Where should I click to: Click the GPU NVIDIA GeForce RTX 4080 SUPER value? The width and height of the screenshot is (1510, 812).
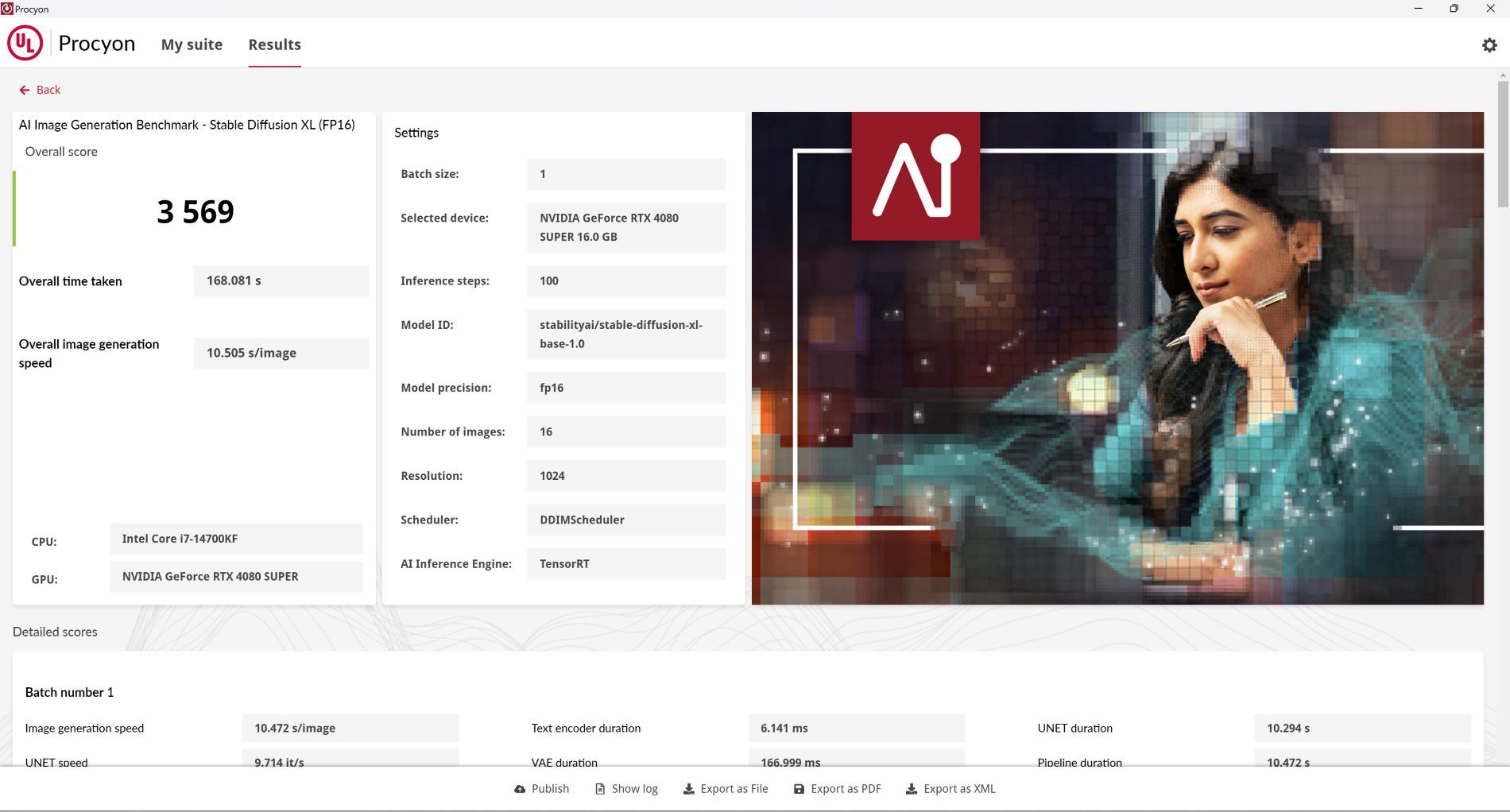[236, 577]
